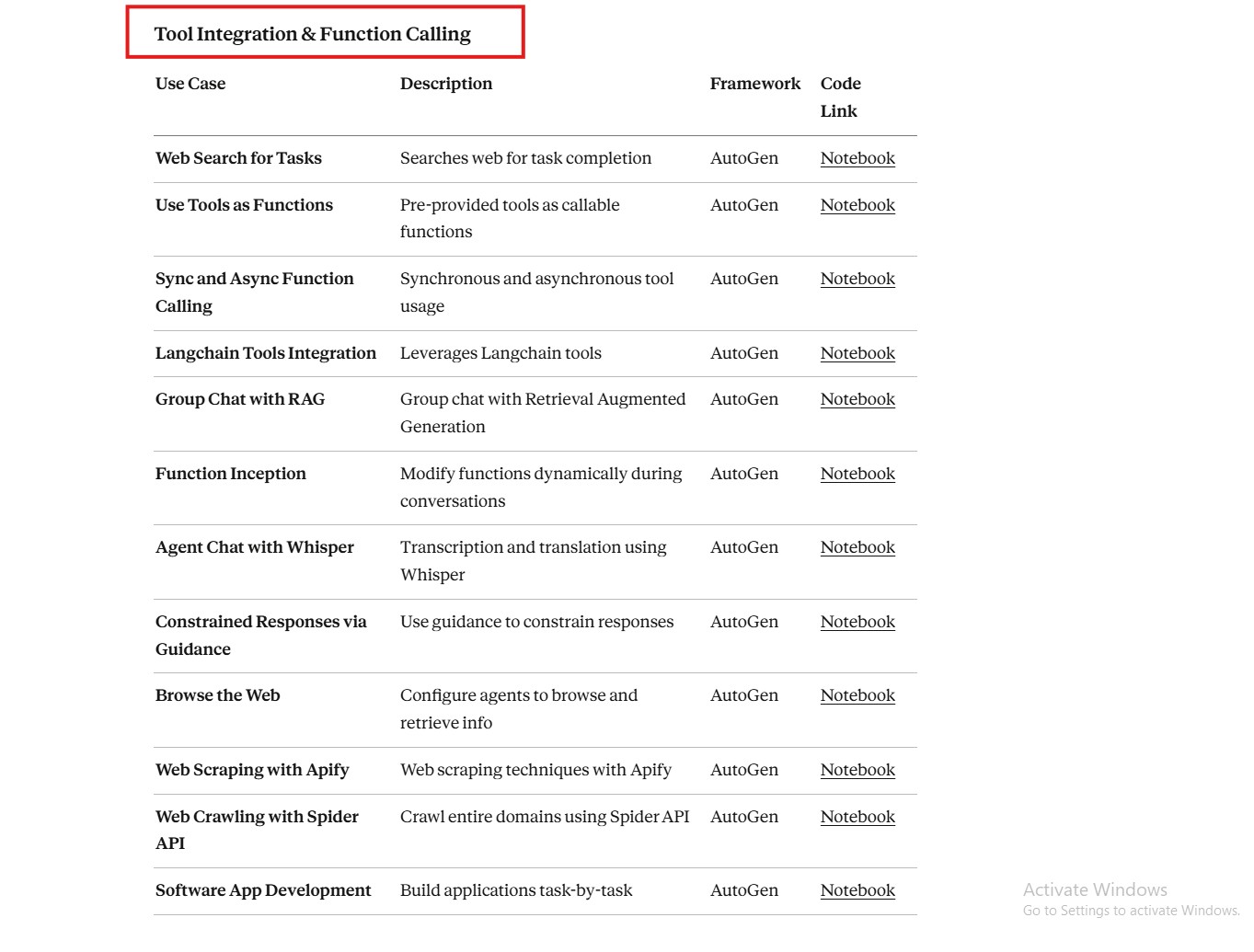Viewport: 1254px width, 952px height.
Task: Click the Code Link column header
Action: tap(840, 97)
